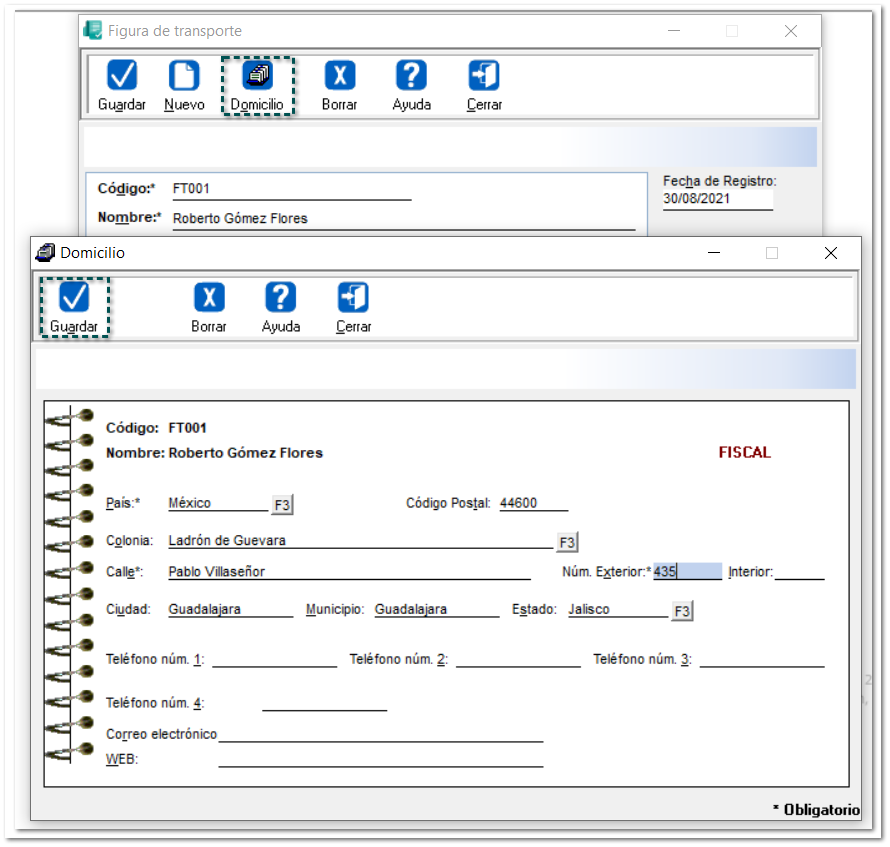The height and width of the screenshot is (847, 890).
Task: Close the Figura de transporte window
Action: coord(791,31)
